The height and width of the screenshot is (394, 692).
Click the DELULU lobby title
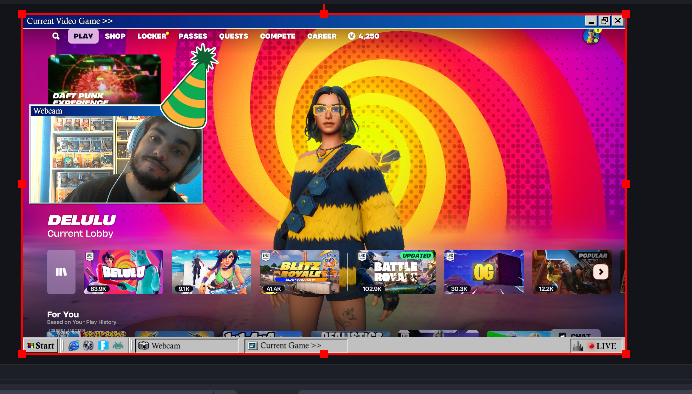click(82, 220)
